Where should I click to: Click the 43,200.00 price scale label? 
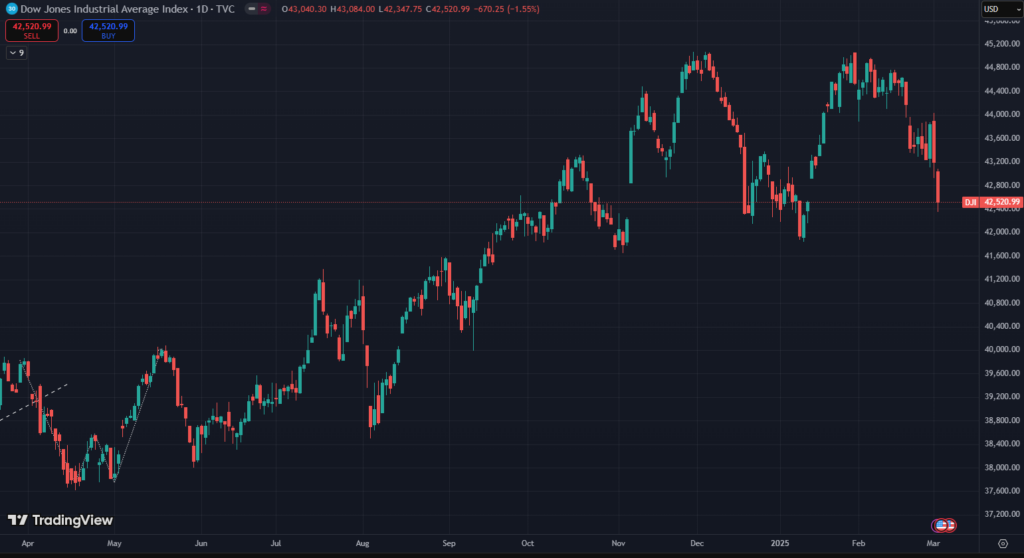[x=1002, y=161]
